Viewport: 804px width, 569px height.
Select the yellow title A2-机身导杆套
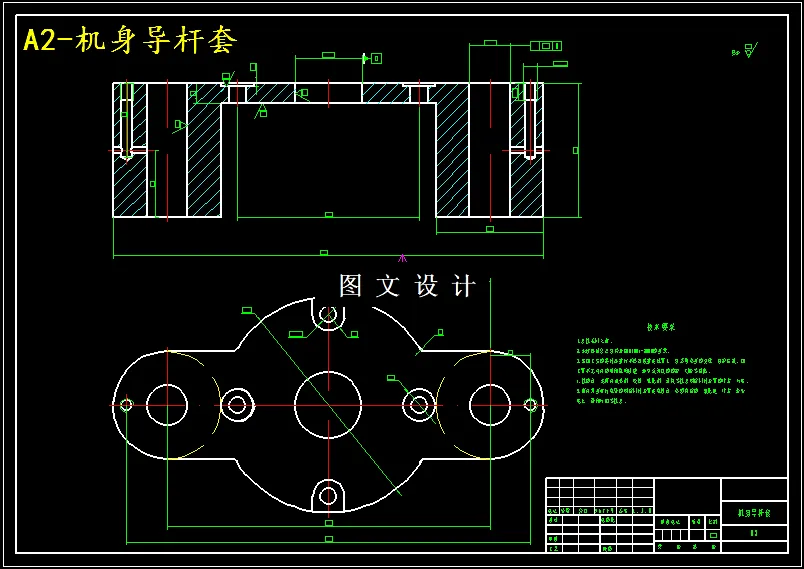130,39
